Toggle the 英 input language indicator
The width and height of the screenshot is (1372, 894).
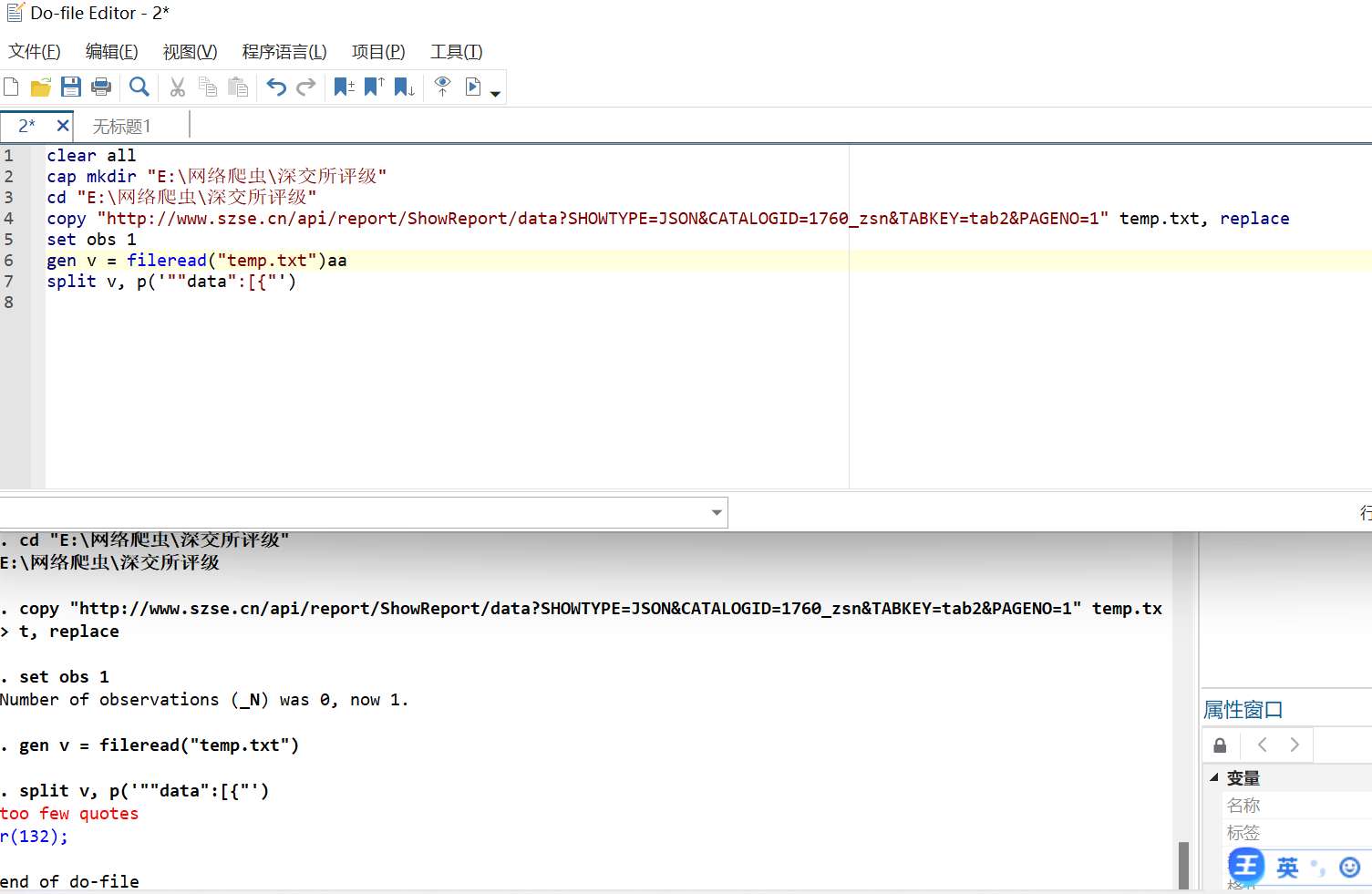pyautogui.click(x=1287, y=867)
